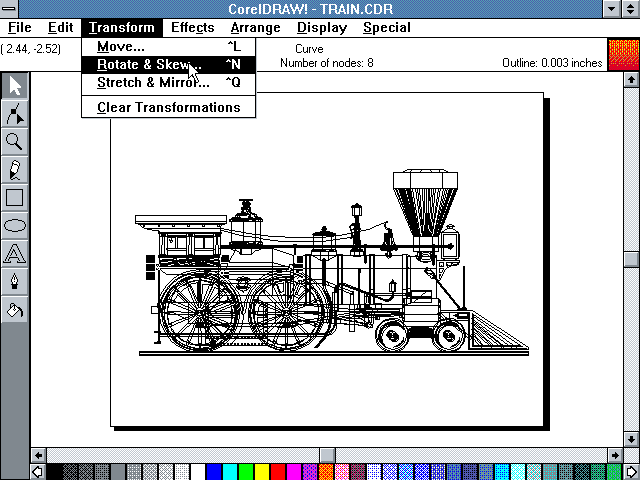
Task: Open the Arrange menu
Action: point(256,27)
